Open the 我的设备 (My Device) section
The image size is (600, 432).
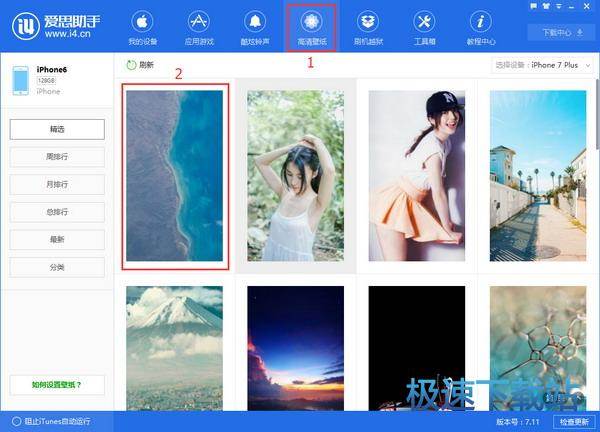[x=142, y=28]
